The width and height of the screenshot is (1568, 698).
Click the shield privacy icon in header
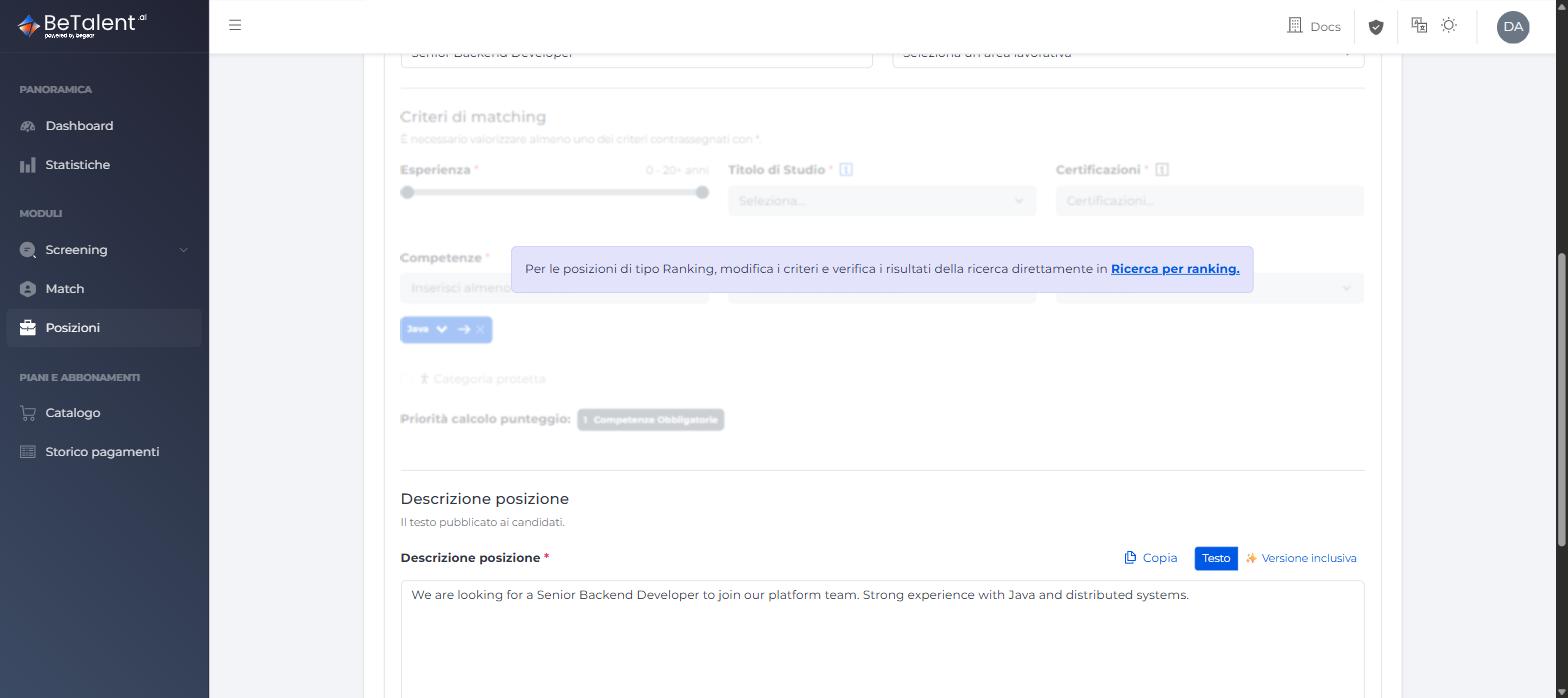coord(1376,27)
